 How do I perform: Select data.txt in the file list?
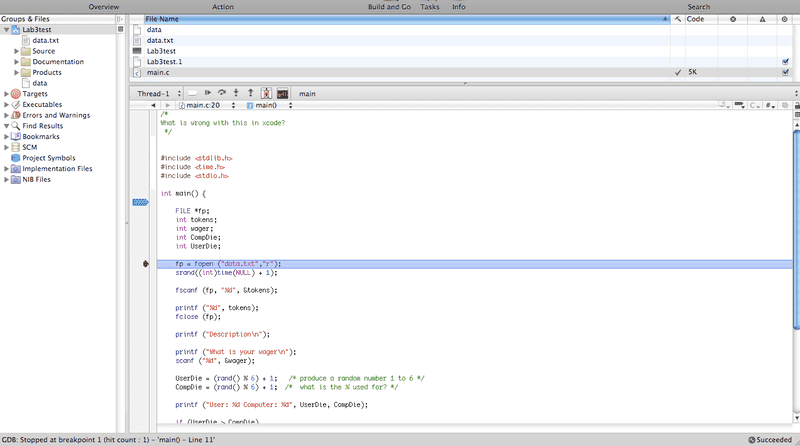click(x=160, y=40)
